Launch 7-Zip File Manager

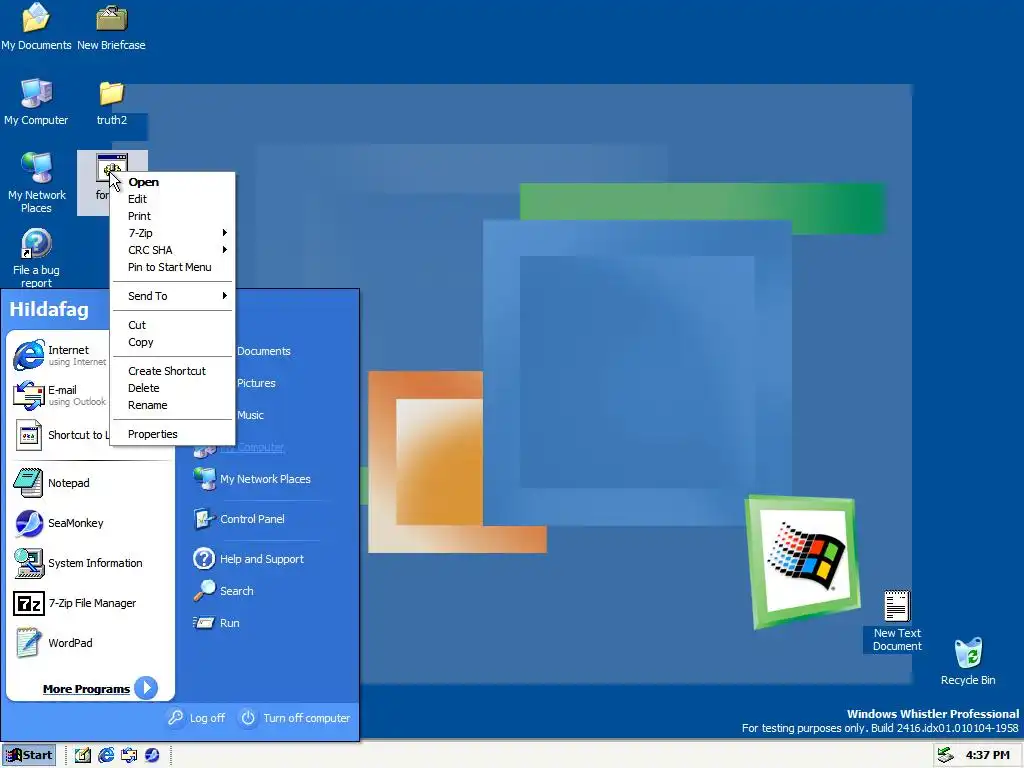[x=74, y=603]
